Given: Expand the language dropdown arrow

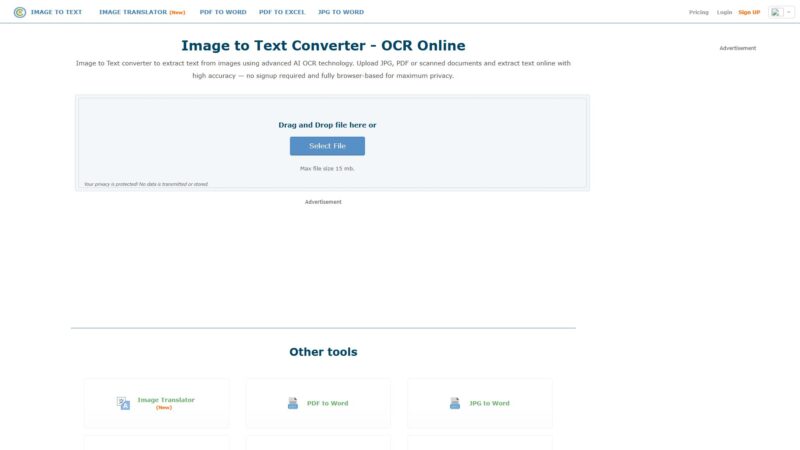Looking at the screenshot, I should point(788,12).
